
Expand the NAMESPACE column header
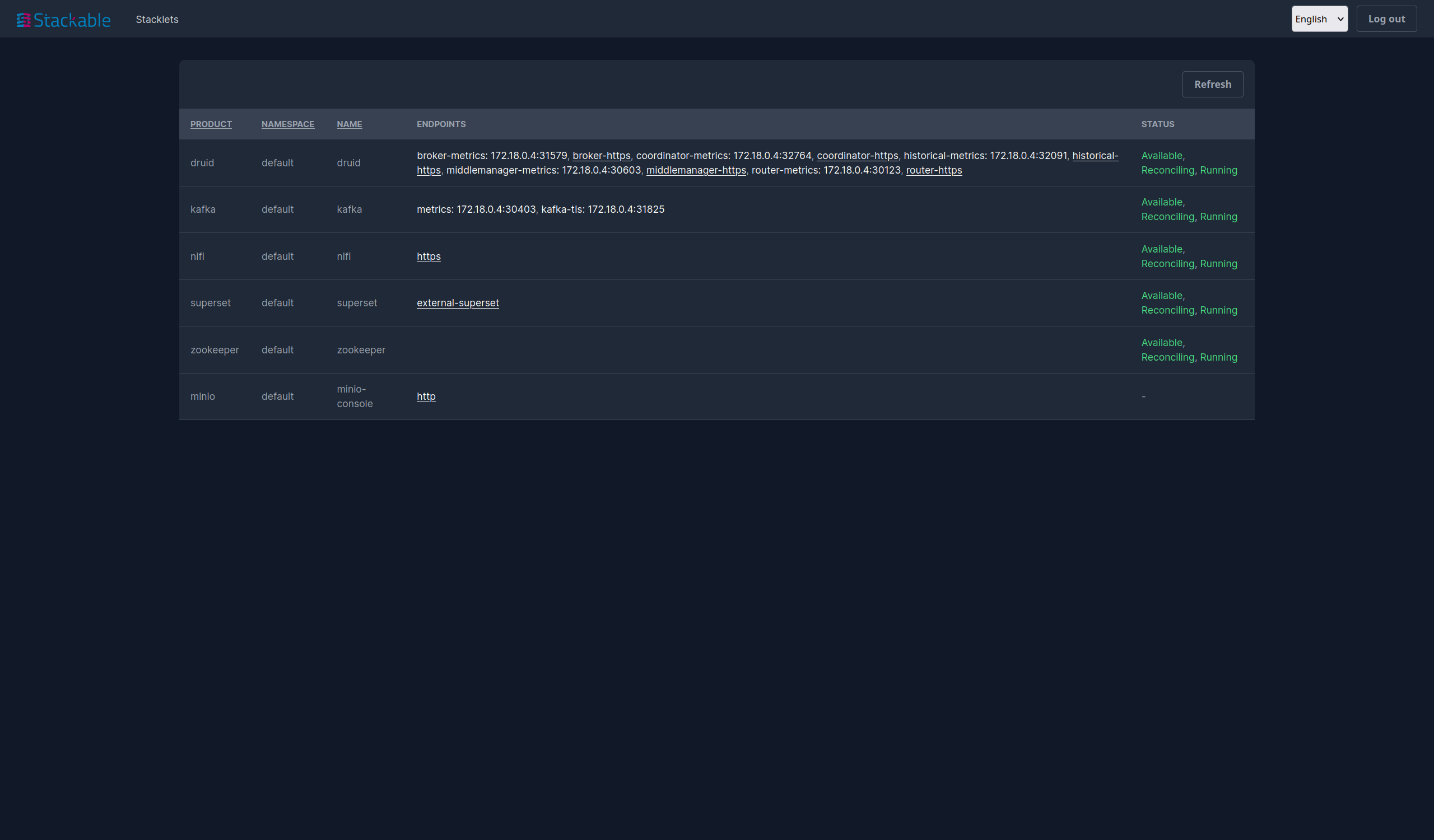click(288, 123)
